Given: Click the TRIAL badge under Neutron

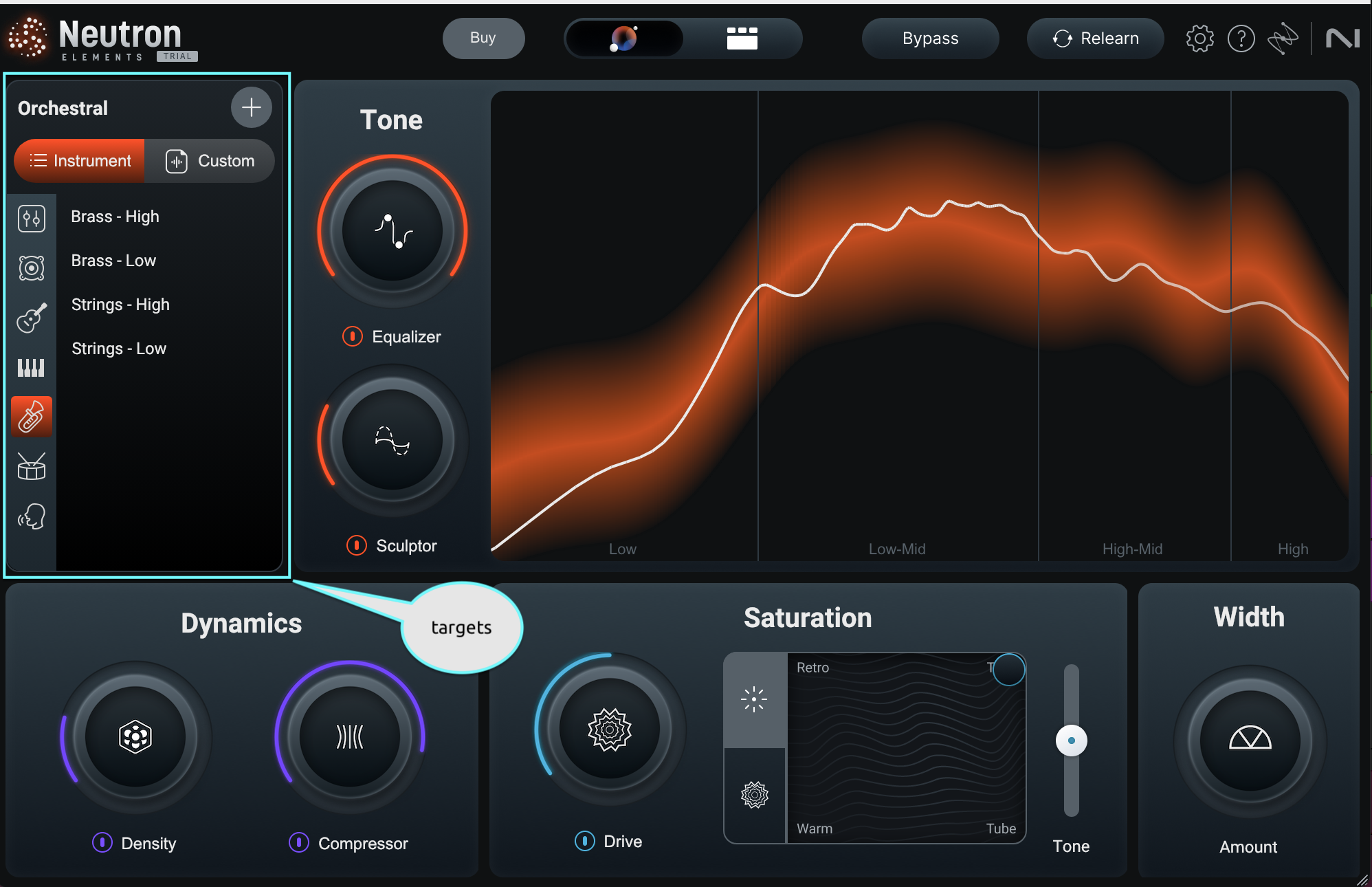Looking at the screenshot, I should (177, 56).
